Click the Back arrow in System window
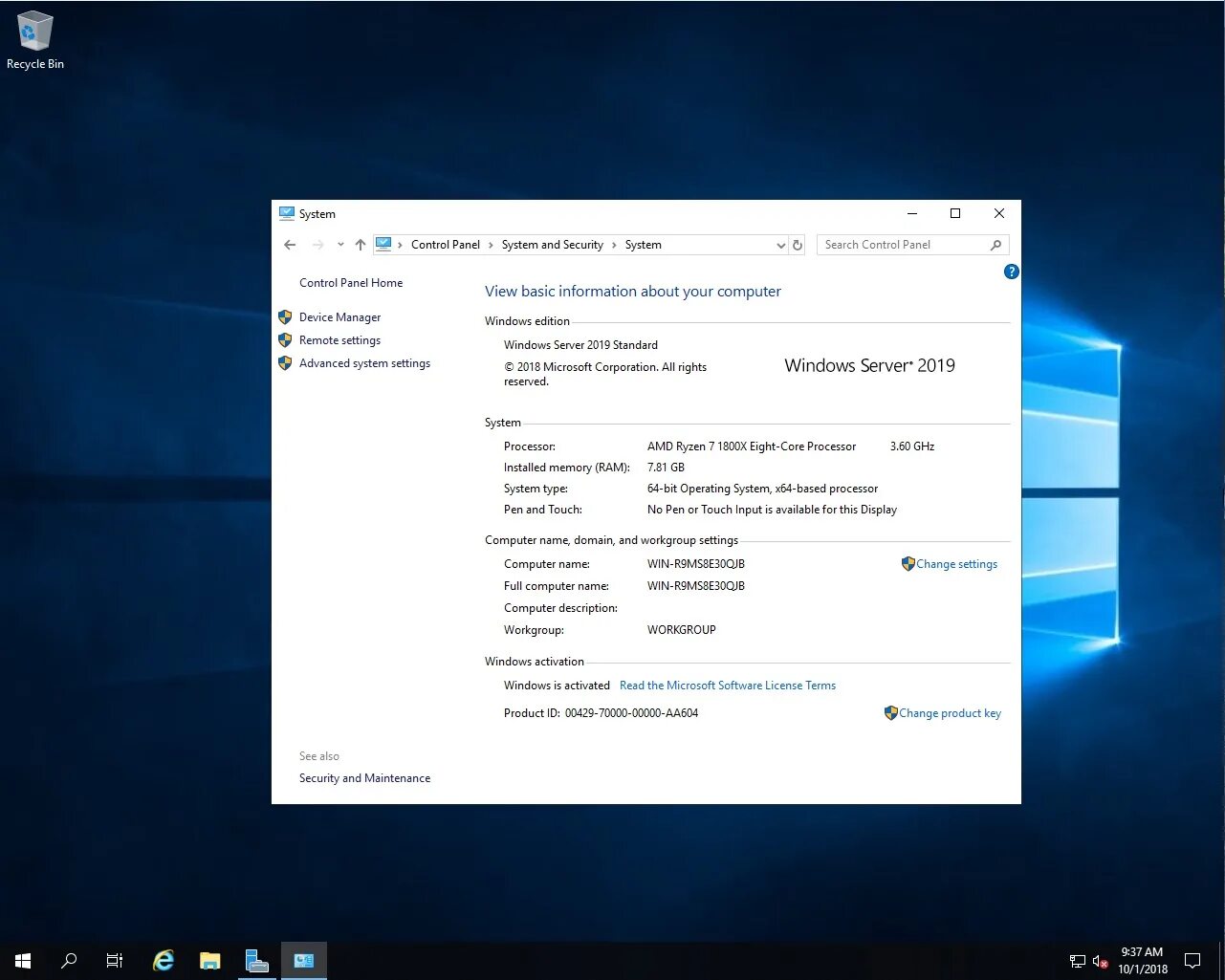 tap(290, 245)
